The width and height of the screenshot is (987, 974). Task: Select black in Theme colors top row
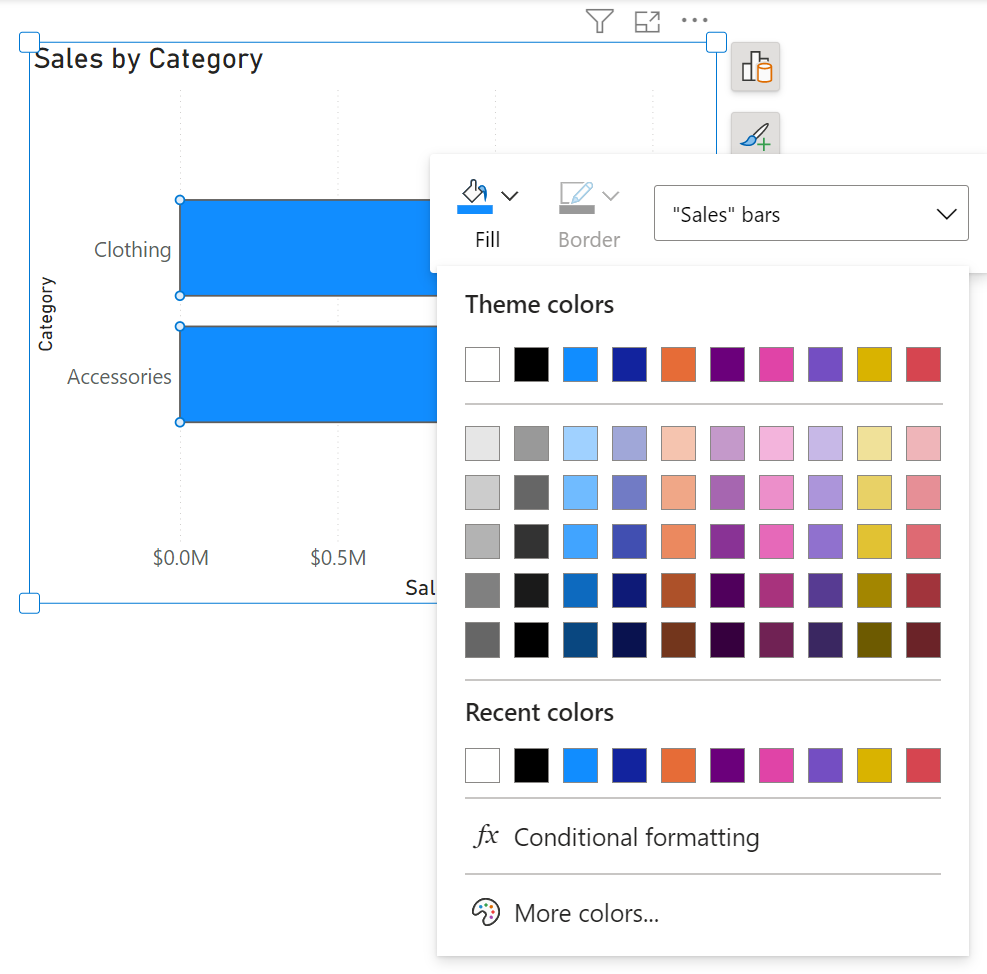pyautogui.click(x=531, y=364)
